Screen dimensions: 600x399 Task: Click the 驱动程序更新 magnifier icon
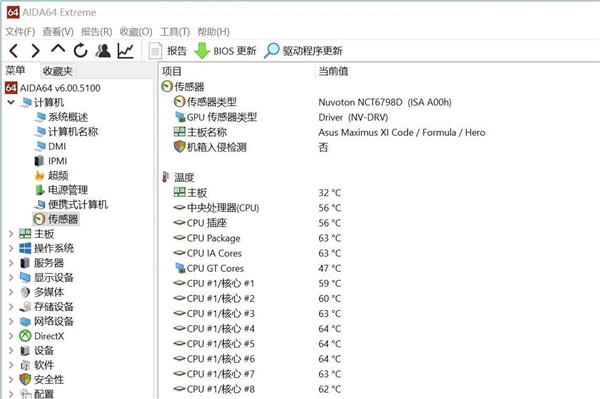click(x=271, y=50)
